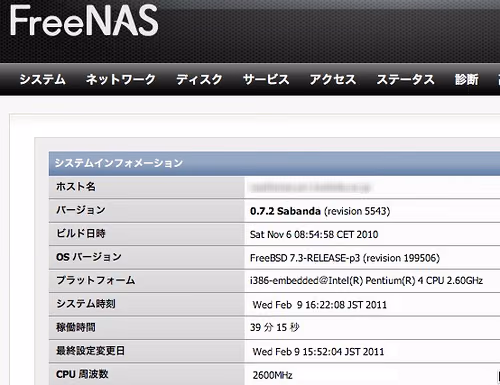Click the 2600MHz frequency value

click(x=272, y=375)
